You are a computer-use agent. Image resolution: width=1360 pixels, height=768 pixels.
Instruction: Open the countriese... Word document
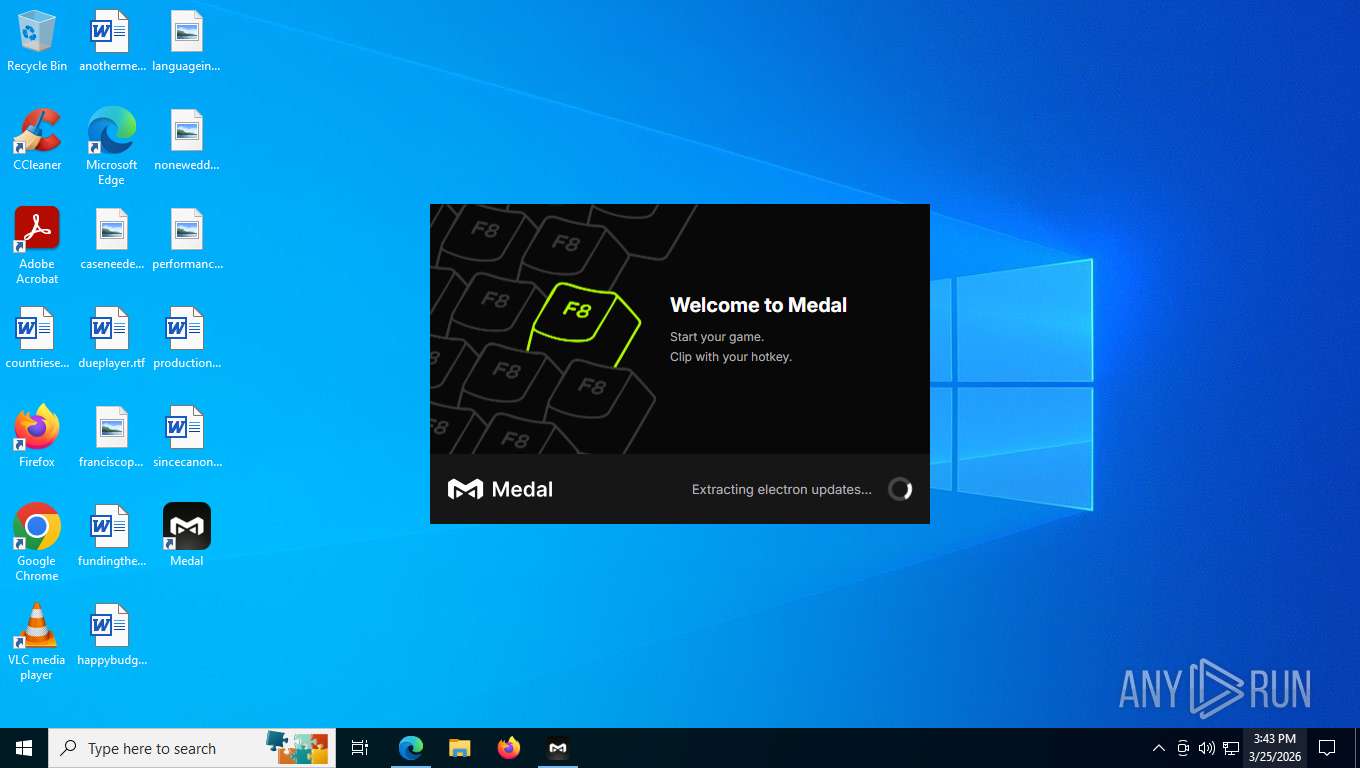37,338
